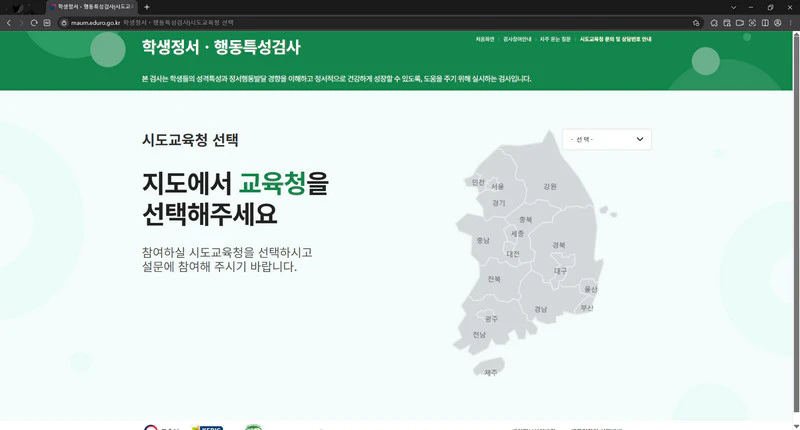Open the browser three-dot menu

coord(791,22)
